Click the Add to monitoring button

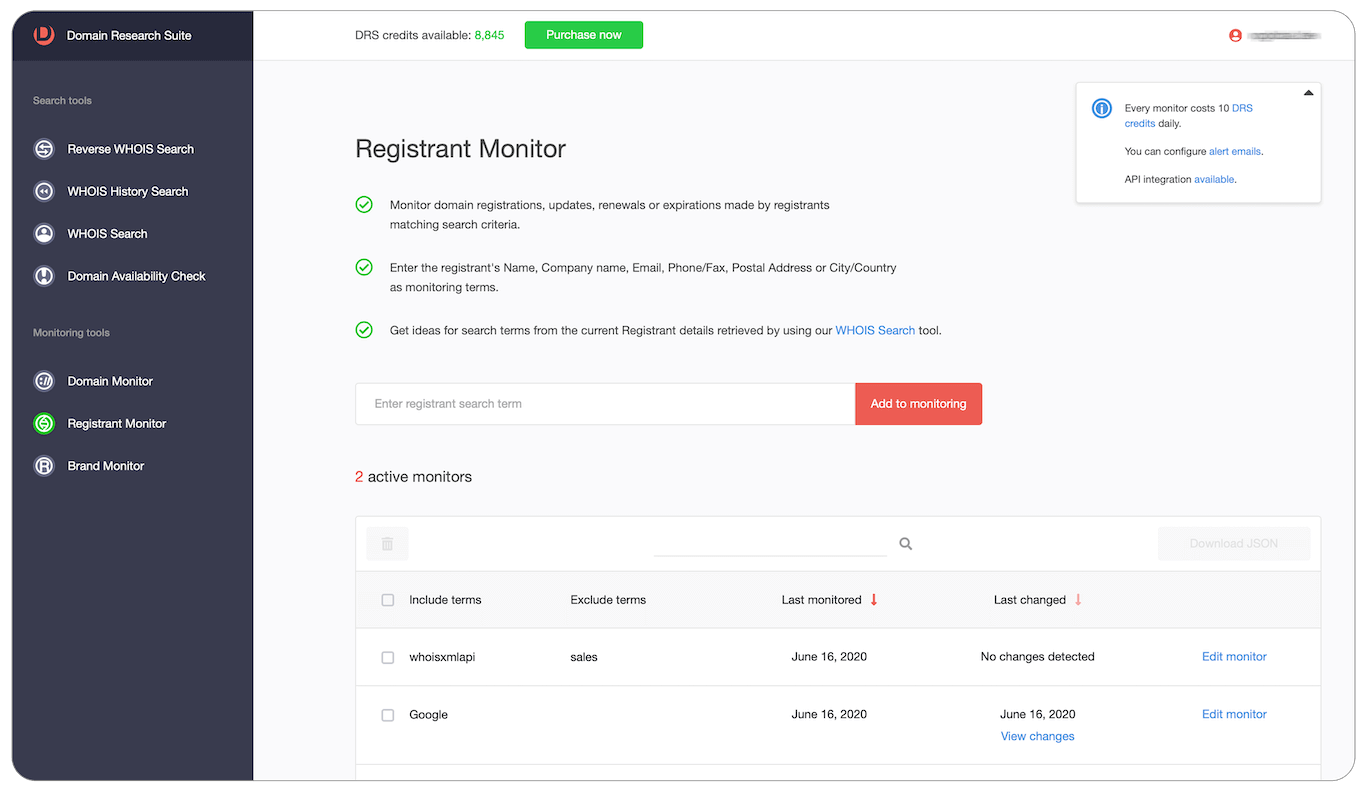coord(918,404)
